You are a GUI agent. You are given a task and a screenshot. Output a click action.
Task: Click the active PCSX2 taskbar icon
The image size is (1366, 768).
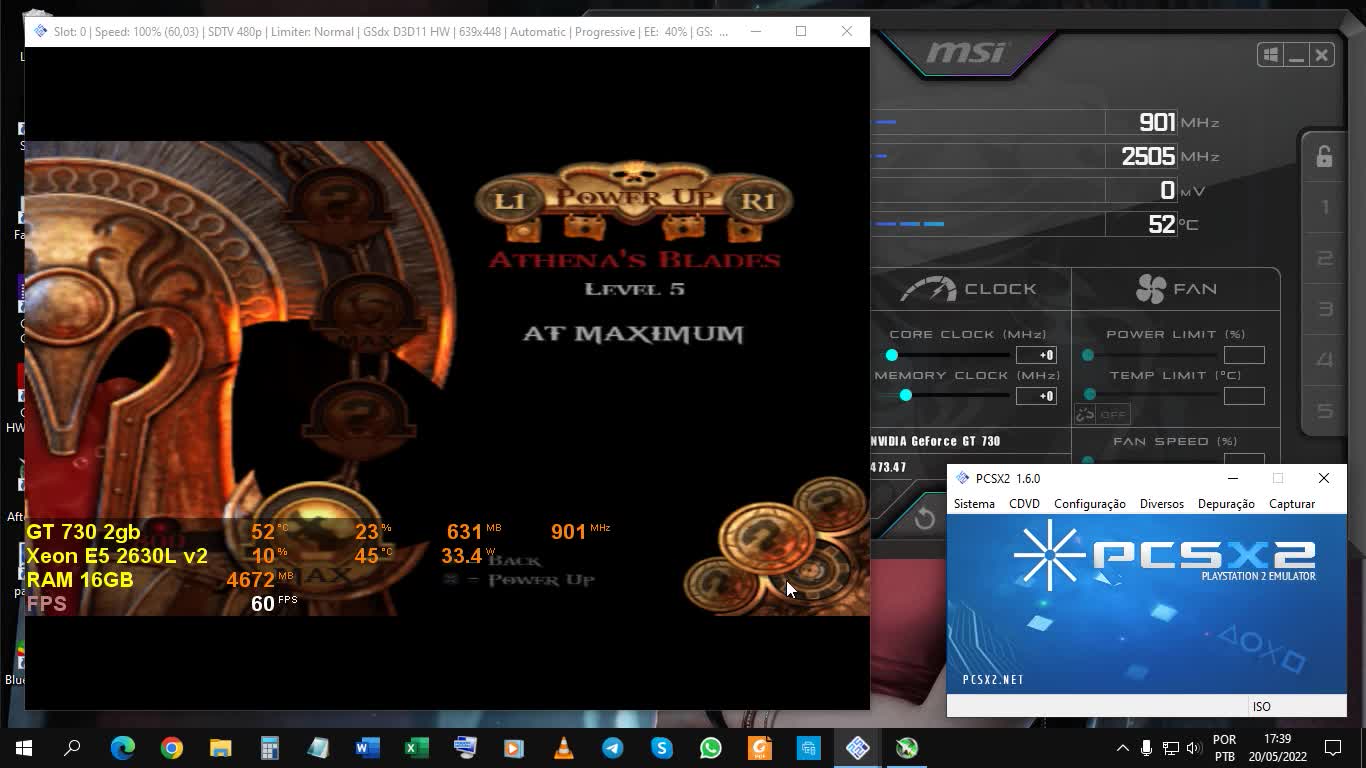[857, 748]
